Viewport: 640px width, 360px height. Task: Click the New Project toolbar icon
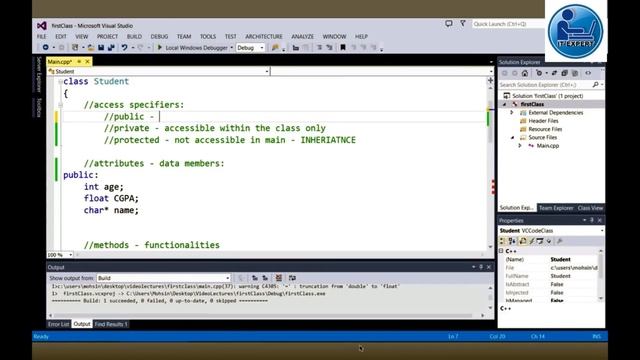click(x=75, y=48)
